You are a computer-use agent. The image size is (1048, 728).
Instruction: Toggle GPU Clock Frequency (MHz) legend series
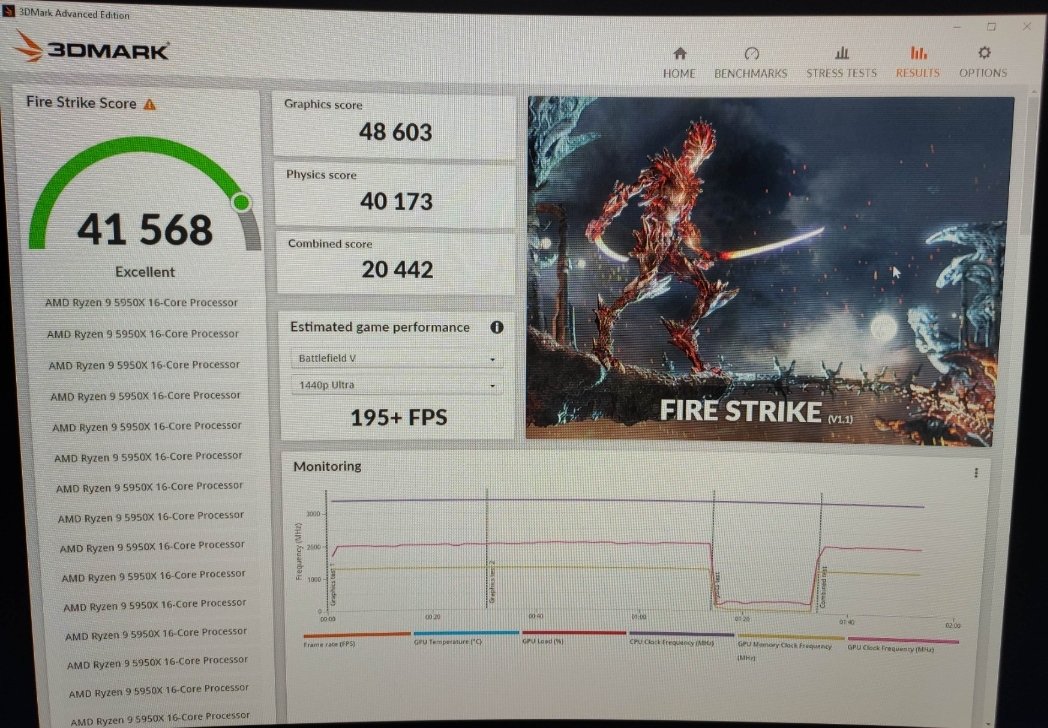(x=902, y=644)
